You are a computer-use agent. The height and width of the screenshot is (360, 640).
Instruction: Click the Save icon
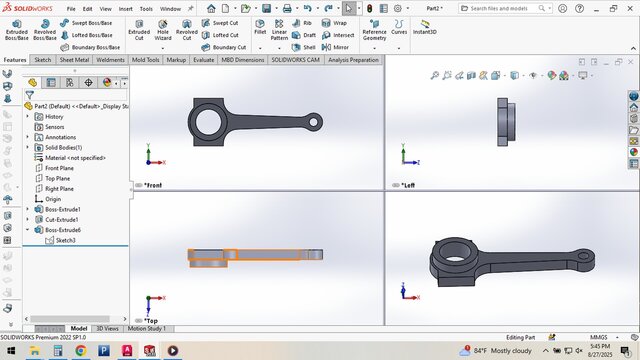point(267,8)
